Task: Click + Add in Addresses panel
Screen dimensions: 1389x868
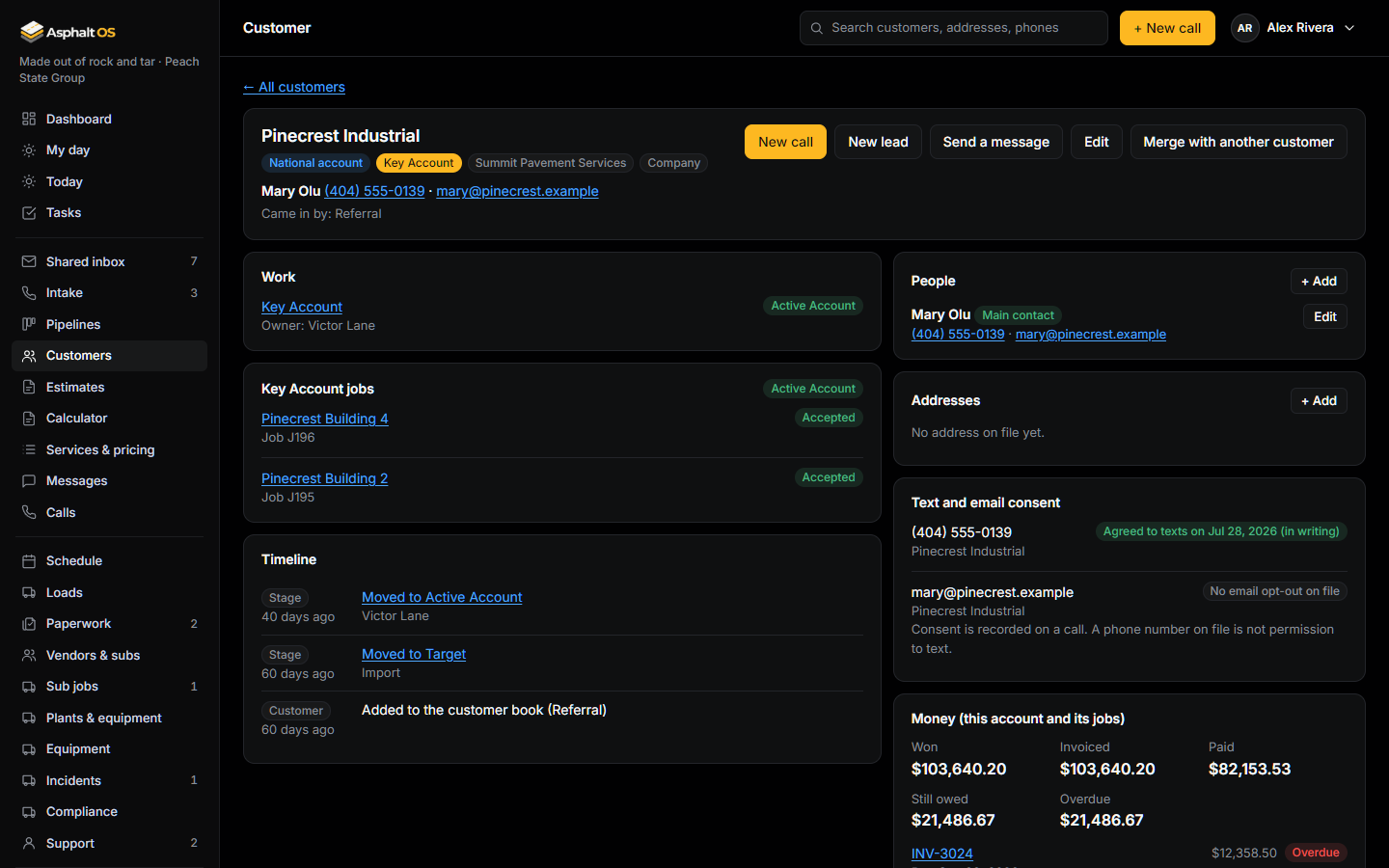Action: tap(1319, 401)
